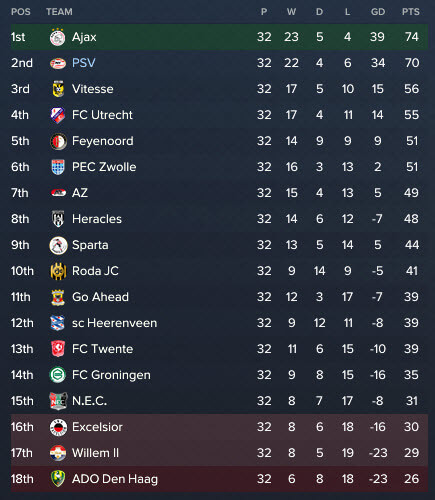This screenshot has height=500, width=435.
Task: Click the PEC Zwolle shield badge
Action: (x=58, y=167)
